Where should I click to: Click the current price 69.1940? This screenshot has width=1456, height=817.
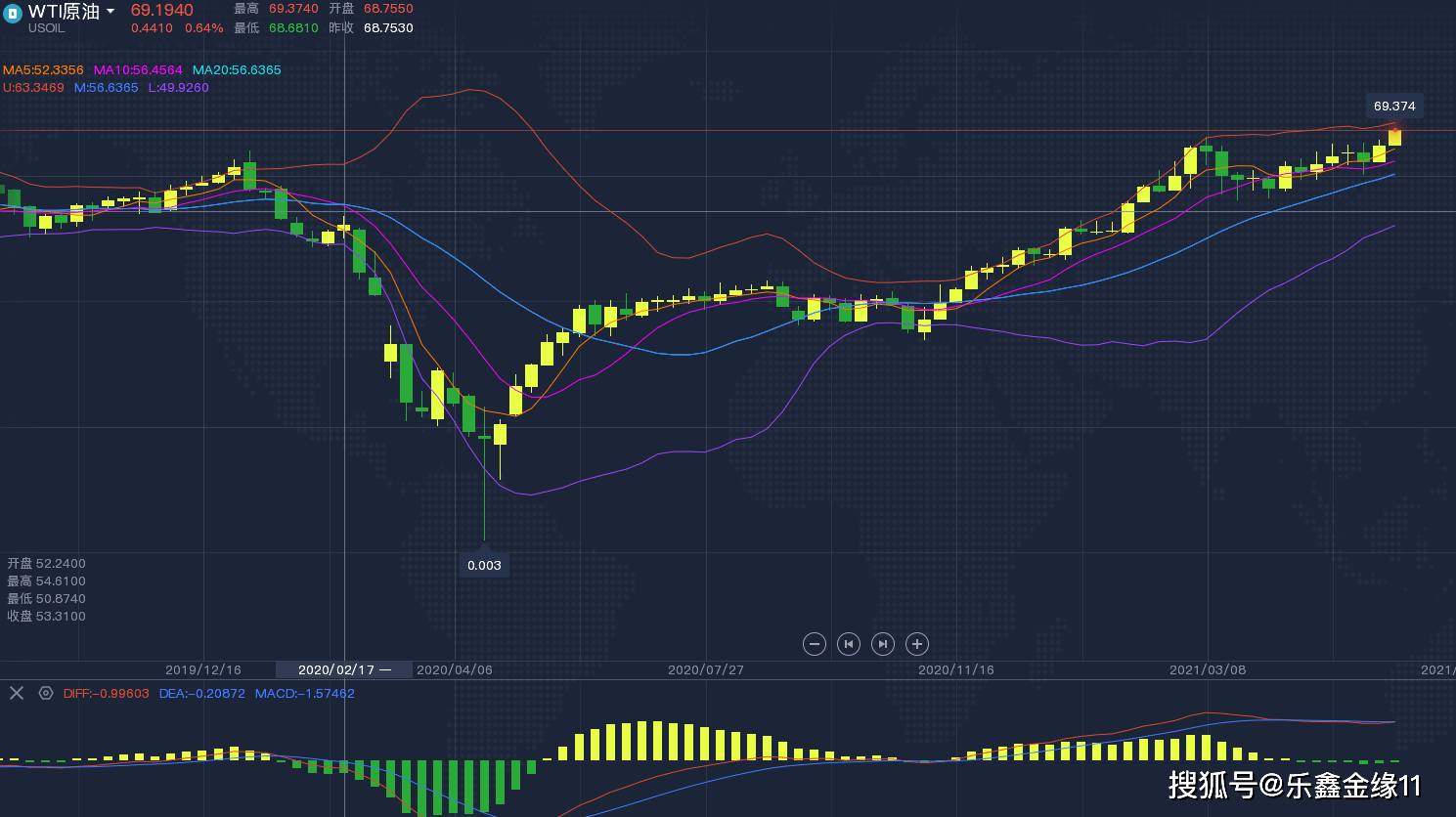(x=162, y=11)
